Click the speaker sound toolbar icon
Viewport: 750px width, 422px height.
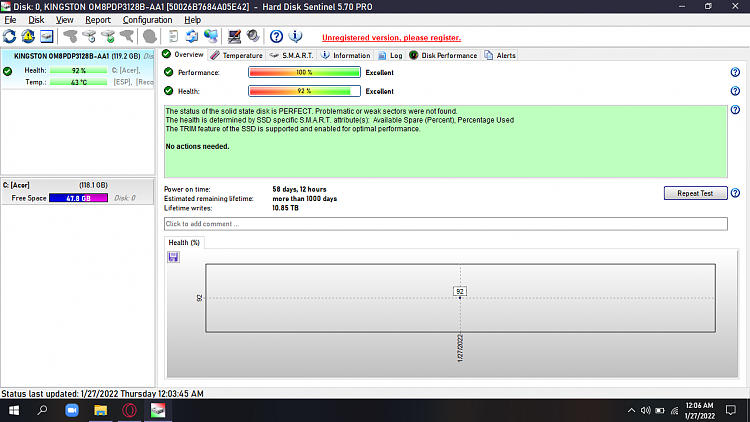[x=253, y=36]
